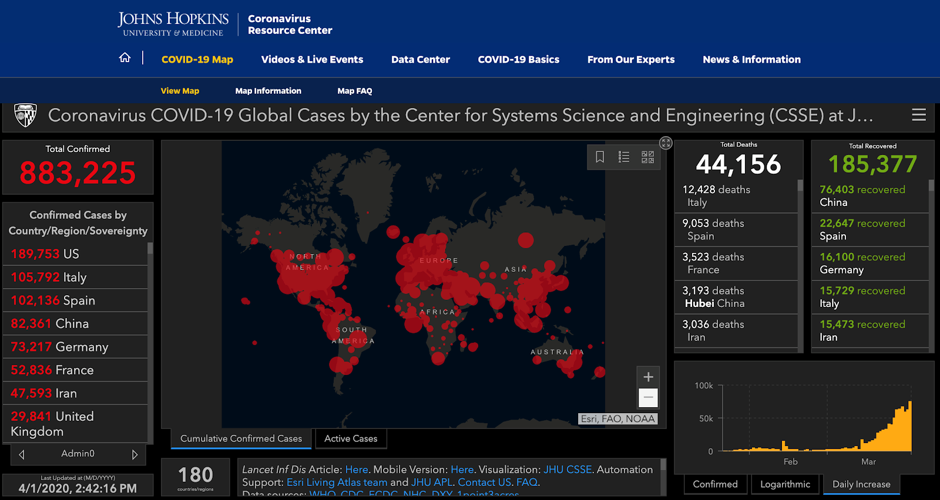The height and width of the screenshot is (500, 940).
Task: Click Spain 9,053 deaths entry
Action: [x=736, y=230]
